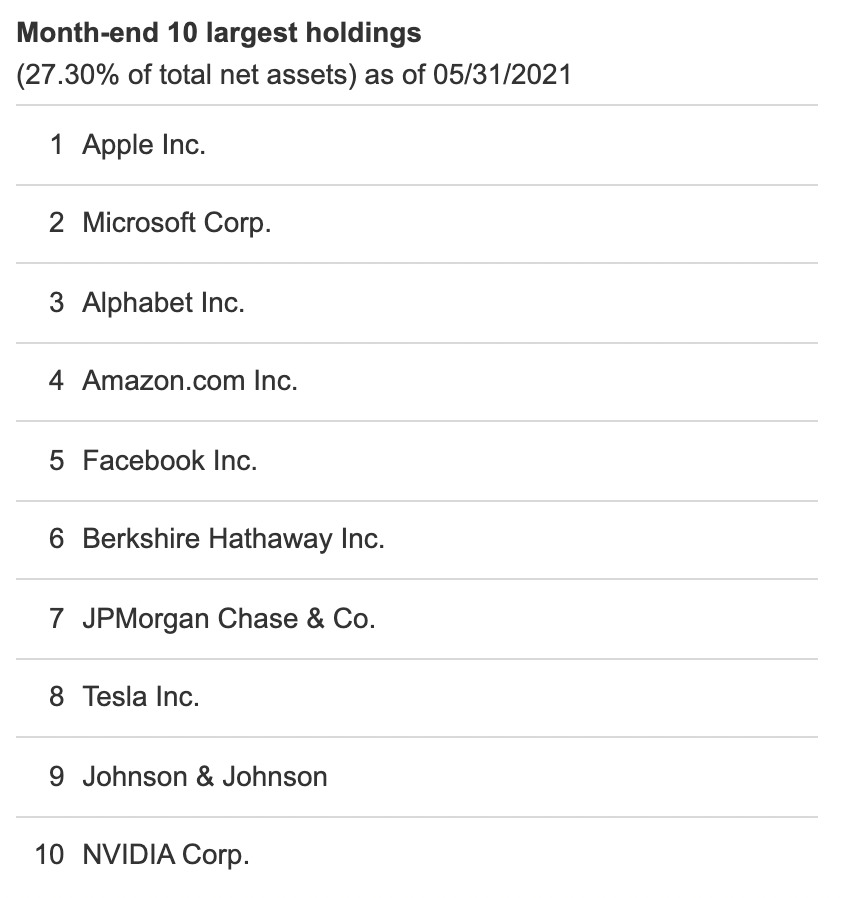
Task: Select Berkshire Hathaway Inc. entry
Action: pos(233,539)
